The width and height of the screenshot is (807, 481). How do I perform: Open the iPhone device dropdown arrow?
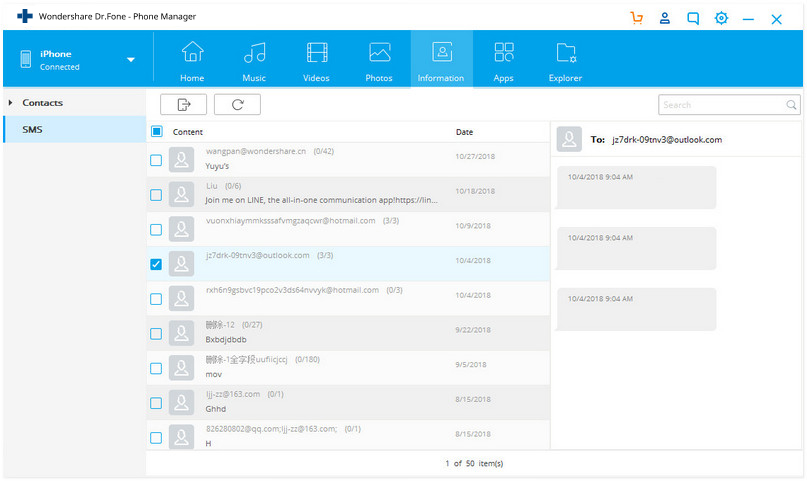pos(131,60)
